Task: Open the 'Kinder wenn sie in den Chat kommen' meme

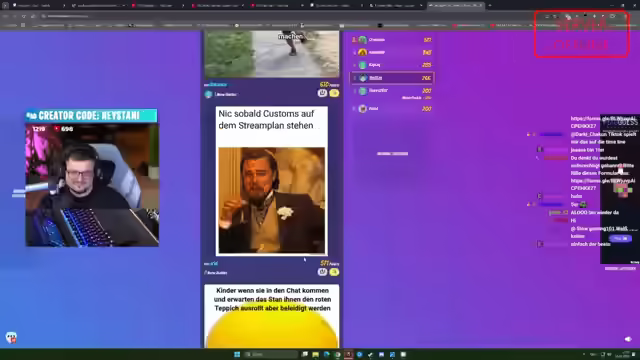Action: (x=271, y=316)
